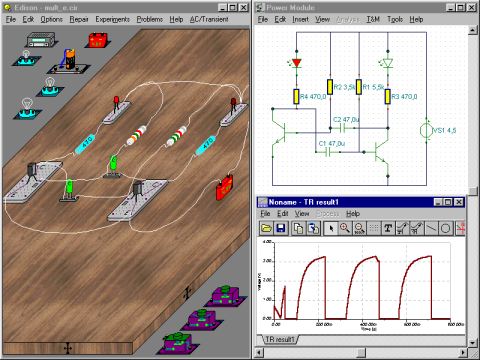Select the pointer arrow tool
Image resolution: width=480 pixels, height=360 pixels.
pyautogui.click(x=331, y=228)
